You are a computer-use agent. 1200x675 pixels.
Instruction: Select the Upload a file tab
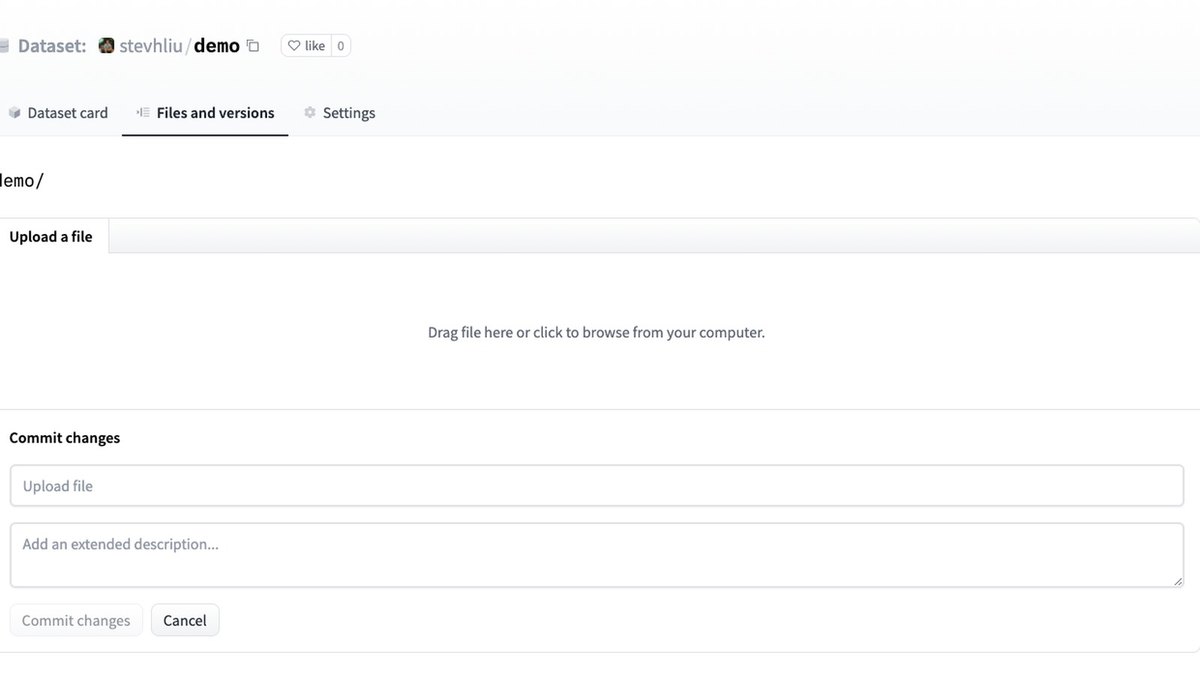pyautogui.click(x=51, y=236)
